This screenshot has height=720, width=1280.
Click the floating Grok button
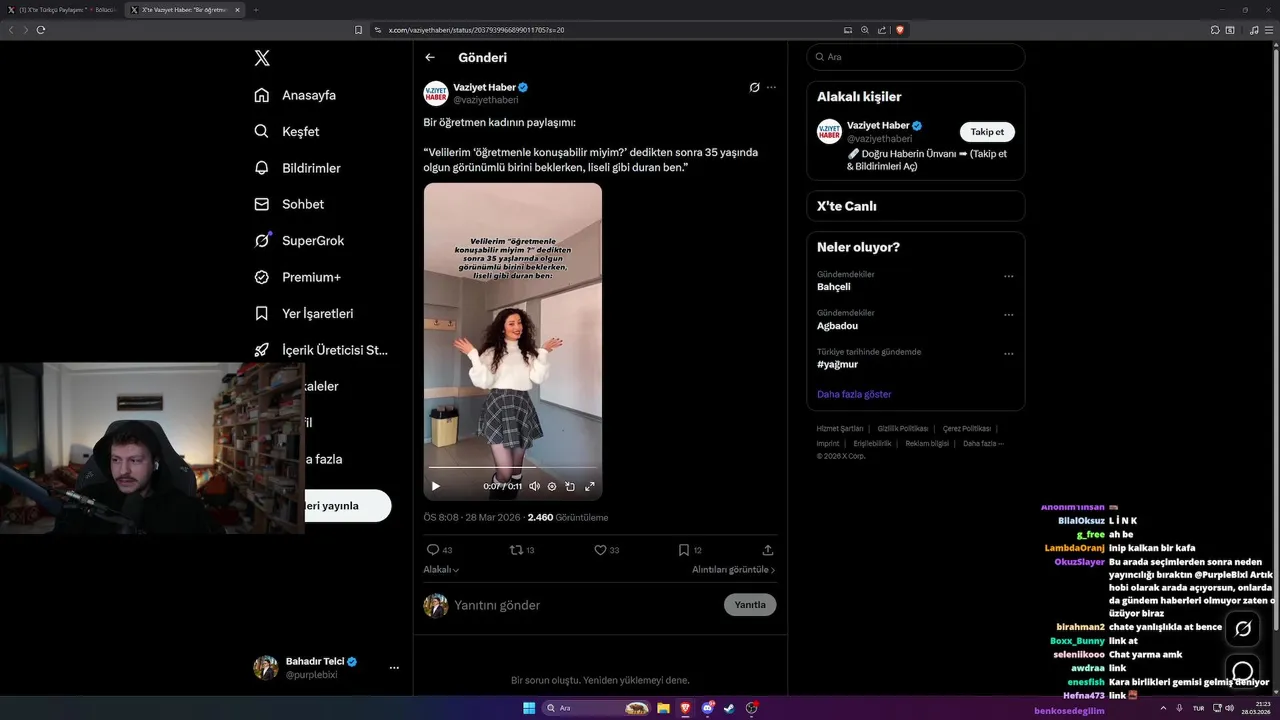(1243, 629)
